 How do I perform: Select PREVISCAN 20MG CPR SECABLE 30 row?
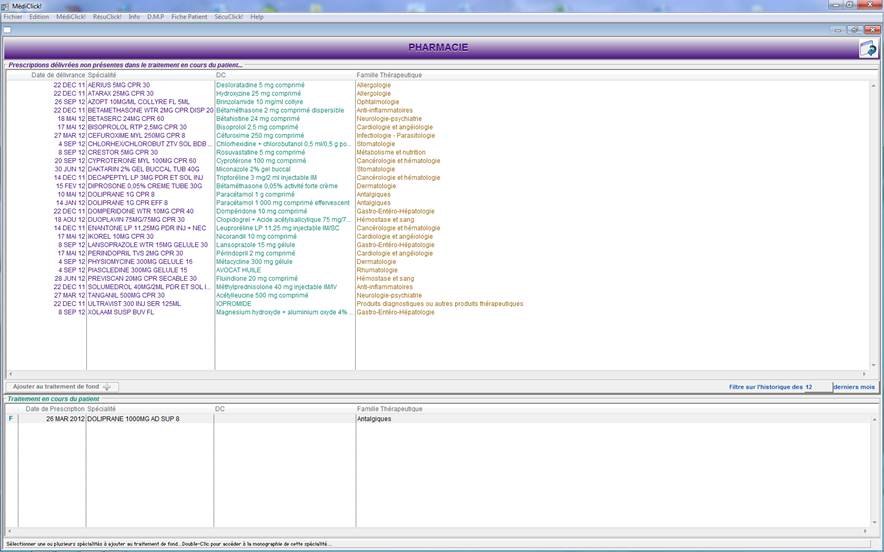pos(437,279)
